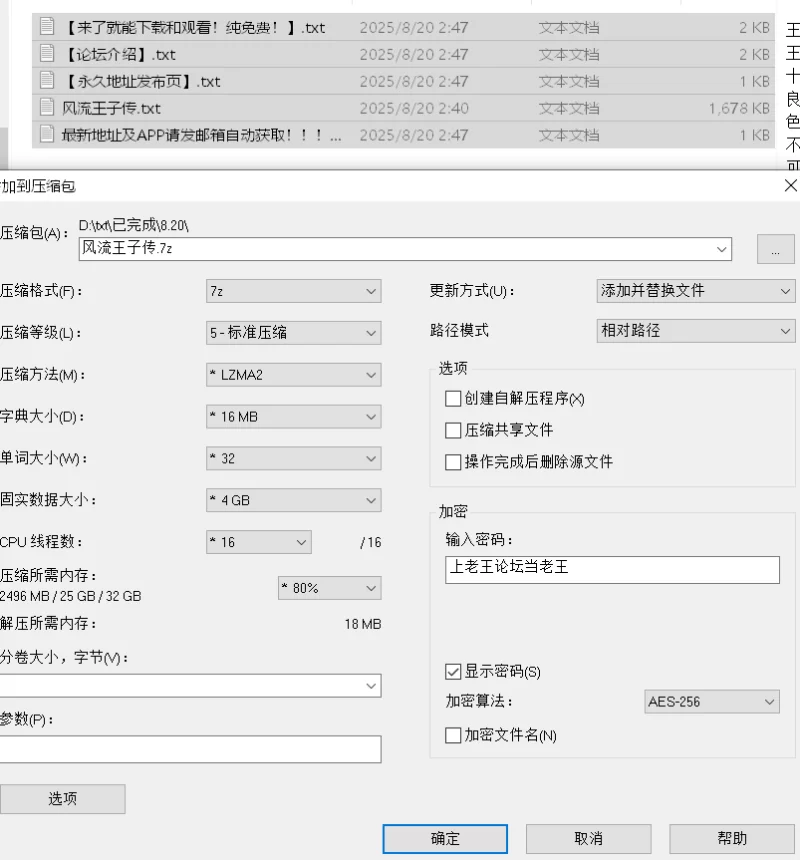Enable 创建自解压程序 checkbox
The image size is (800, 860).
[453, 399]
